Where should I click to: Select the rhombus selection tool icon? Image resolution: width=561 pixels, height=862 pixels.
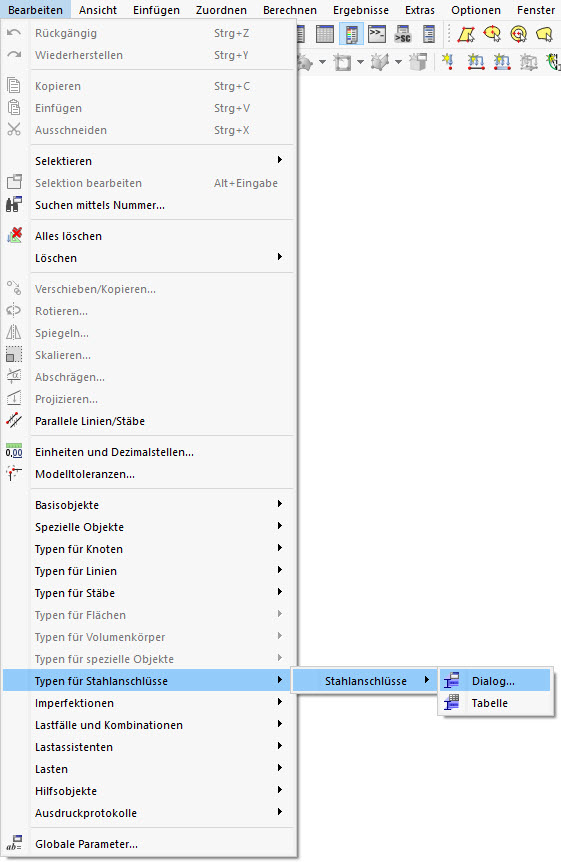466,34
